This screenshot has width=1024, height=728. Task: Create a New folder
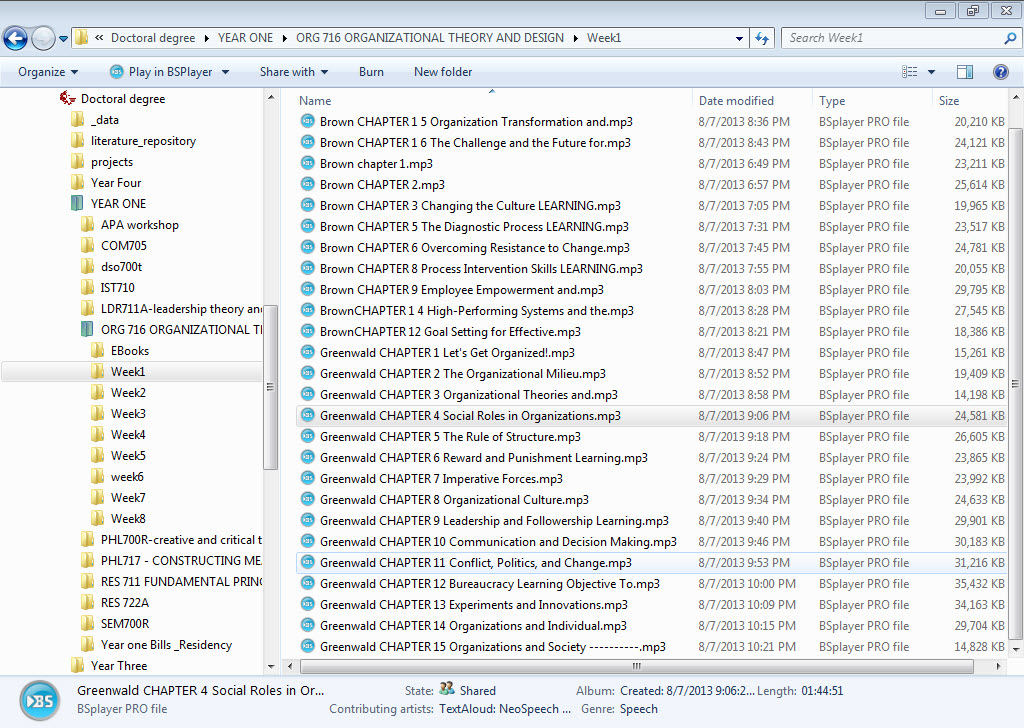[x=443, y=72]
